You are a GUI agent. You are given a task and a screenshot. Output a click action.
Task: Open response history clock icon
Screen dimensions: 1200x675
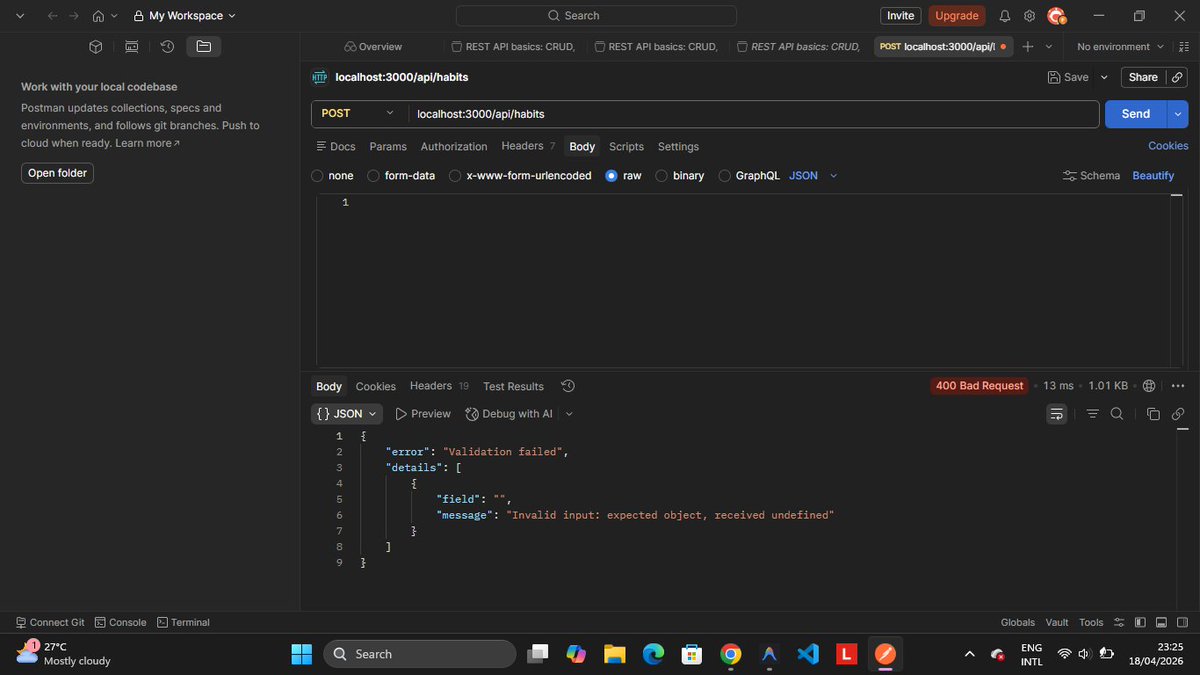tap(568, 386)
